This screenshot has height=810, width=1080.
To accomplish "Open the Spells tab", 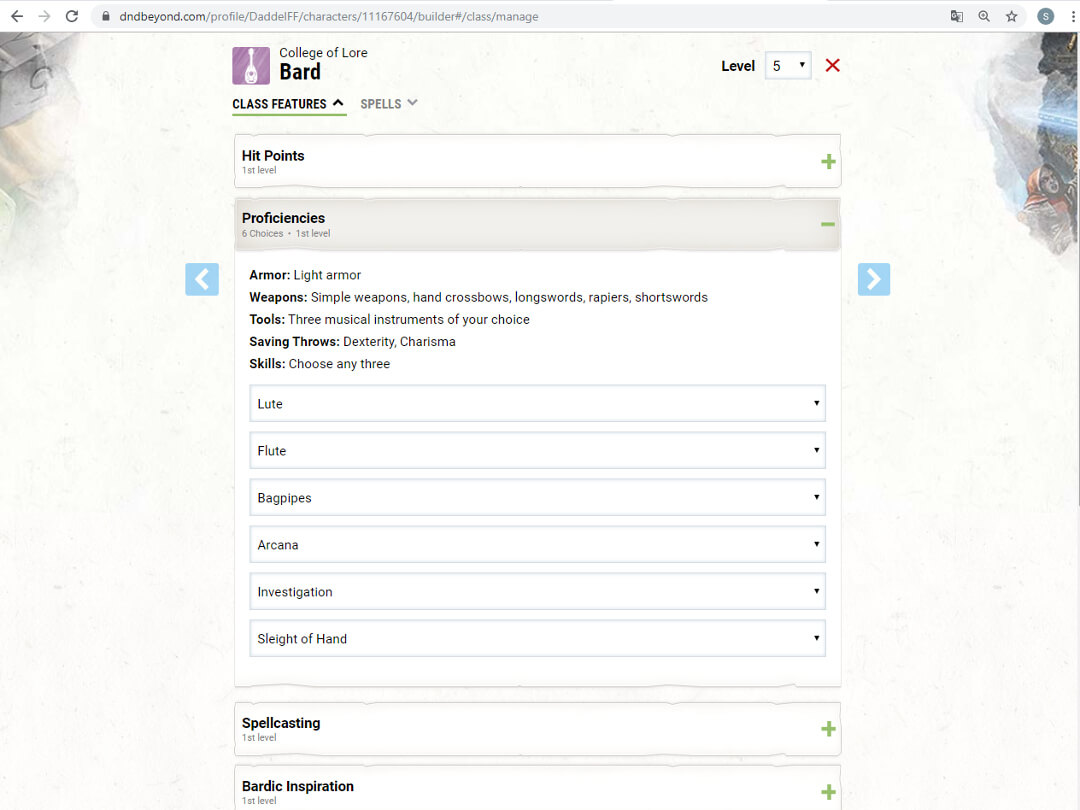I will click(389, 104).
